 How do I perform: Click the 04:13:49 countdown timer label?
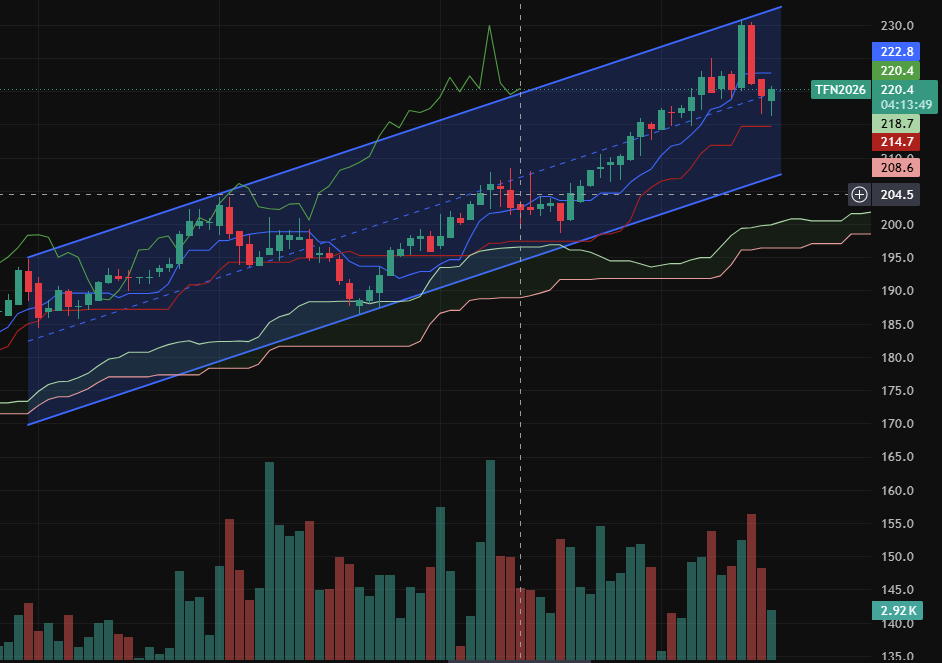pyautogui.click(x=905, y=105)
